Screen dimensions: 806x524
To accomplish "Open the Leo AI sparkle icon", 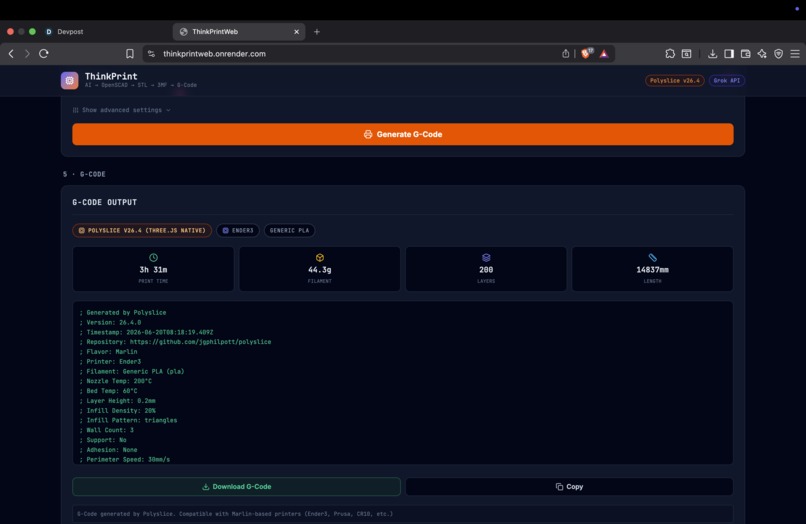I will coord(762,53).
